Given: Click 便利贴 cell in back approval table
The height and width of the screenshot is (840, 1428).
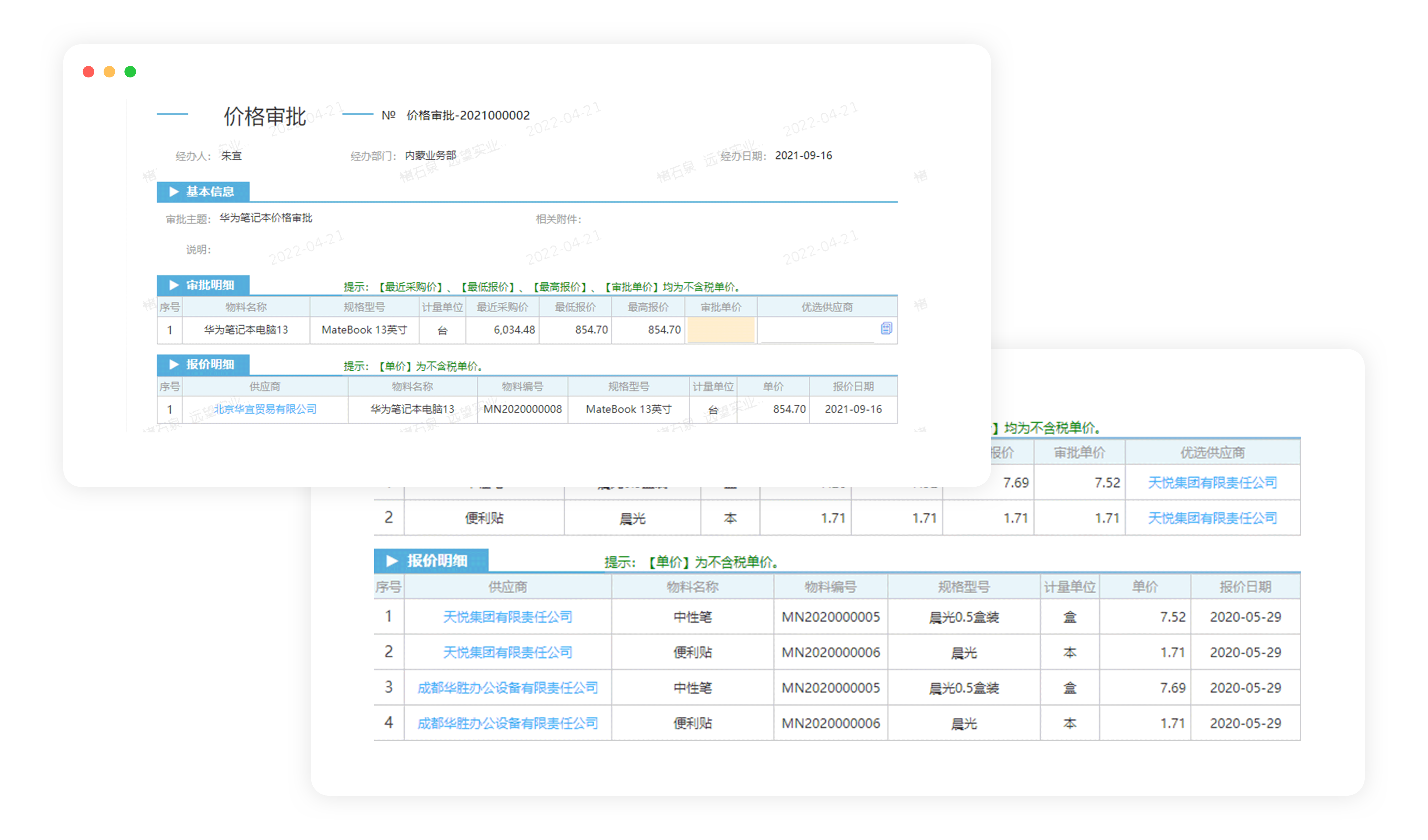Looking at the screenshot, I should (x=484, y=518).
